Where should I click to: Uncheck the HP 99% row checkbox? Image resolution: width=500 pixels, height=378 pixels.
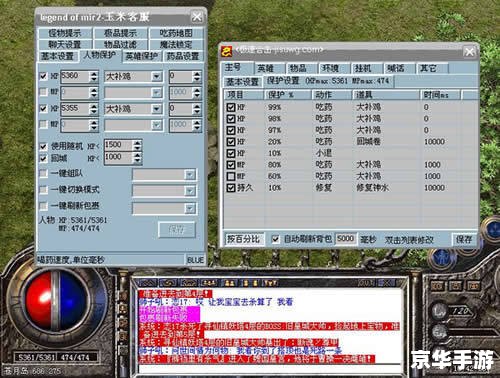point(231,107)
